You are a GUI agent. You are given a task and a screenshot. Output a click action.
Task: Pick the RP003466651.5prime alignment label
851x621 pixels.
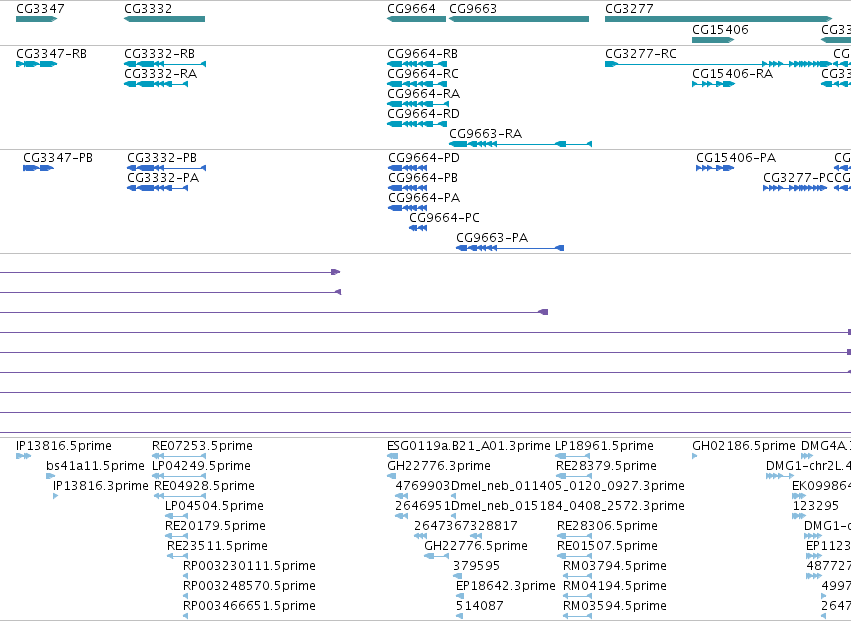(249, 606)
